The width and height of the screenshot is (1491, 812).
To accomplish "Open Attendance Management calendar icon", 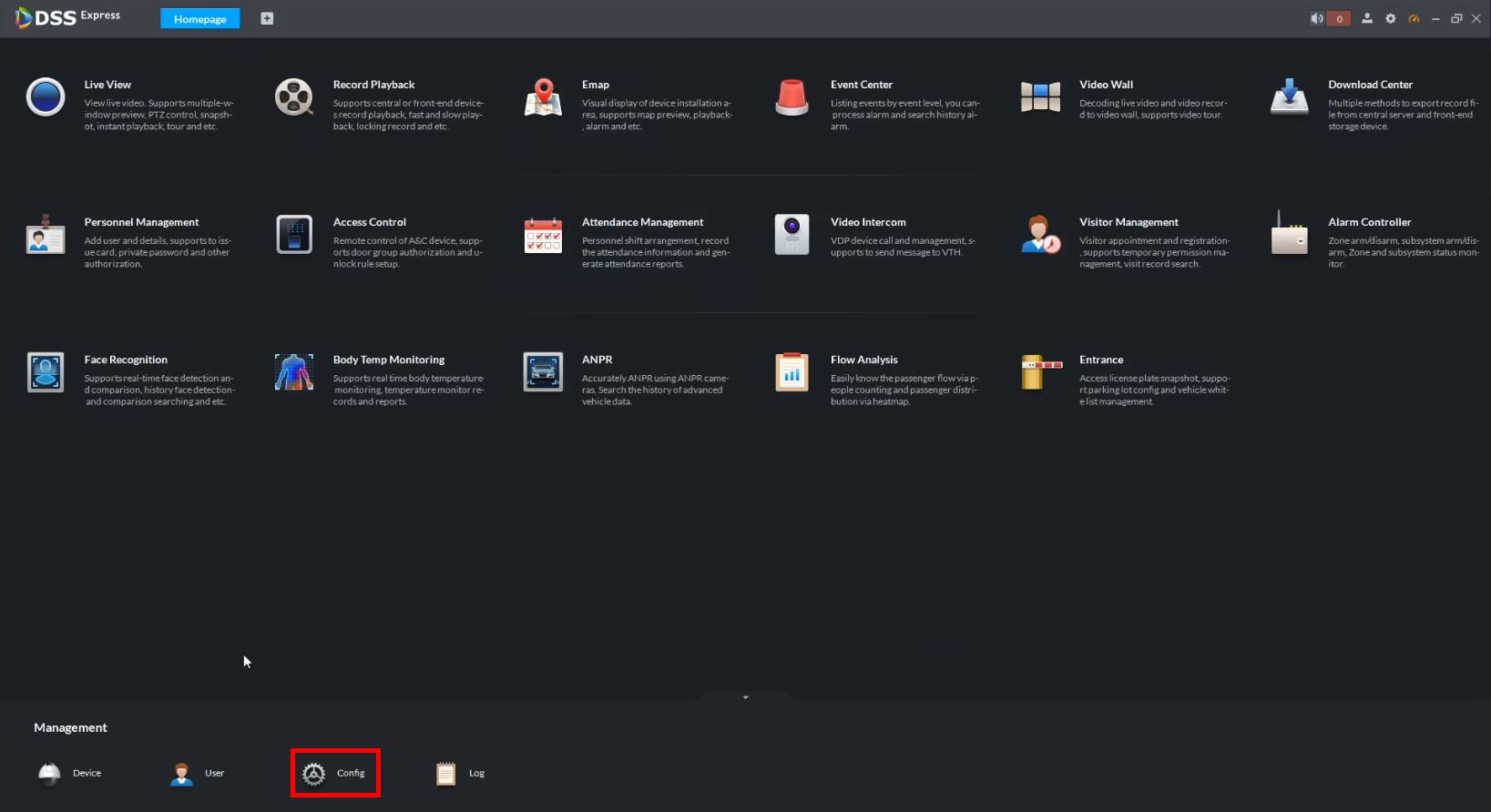I will [543, 235].
